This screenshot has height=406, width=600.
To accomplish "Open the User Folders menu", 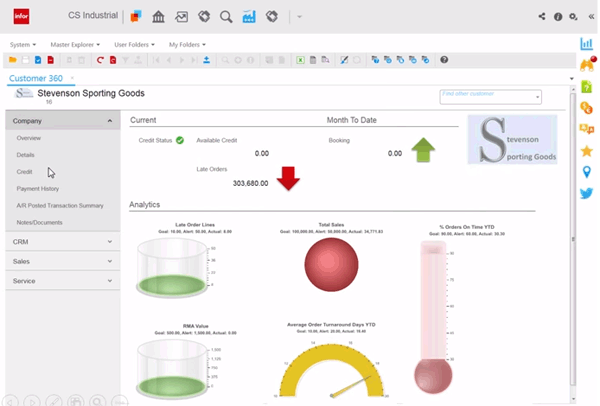I will pyautogui.click(x=134, y=45).
